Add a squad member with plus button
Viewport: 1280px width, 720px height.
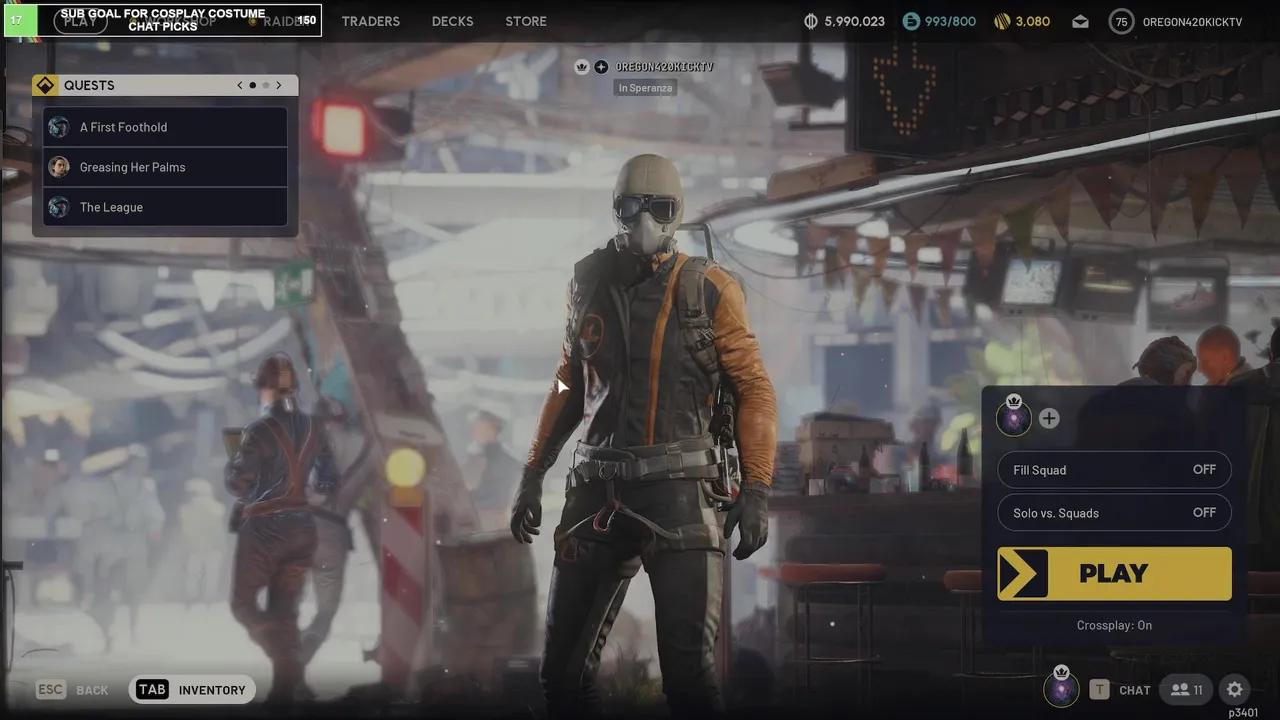1048,418
